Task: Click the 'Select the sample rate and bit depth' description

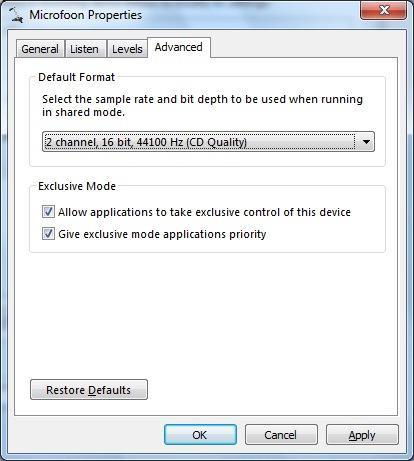Action: point(202,106)
